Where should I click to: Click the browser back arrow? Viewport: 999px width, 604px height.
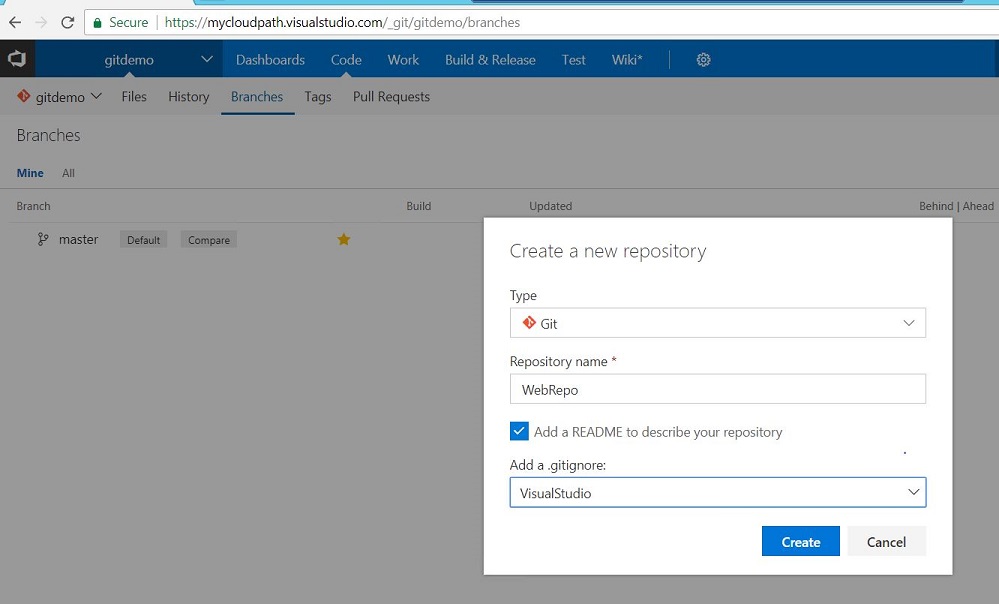pos(15,22)
